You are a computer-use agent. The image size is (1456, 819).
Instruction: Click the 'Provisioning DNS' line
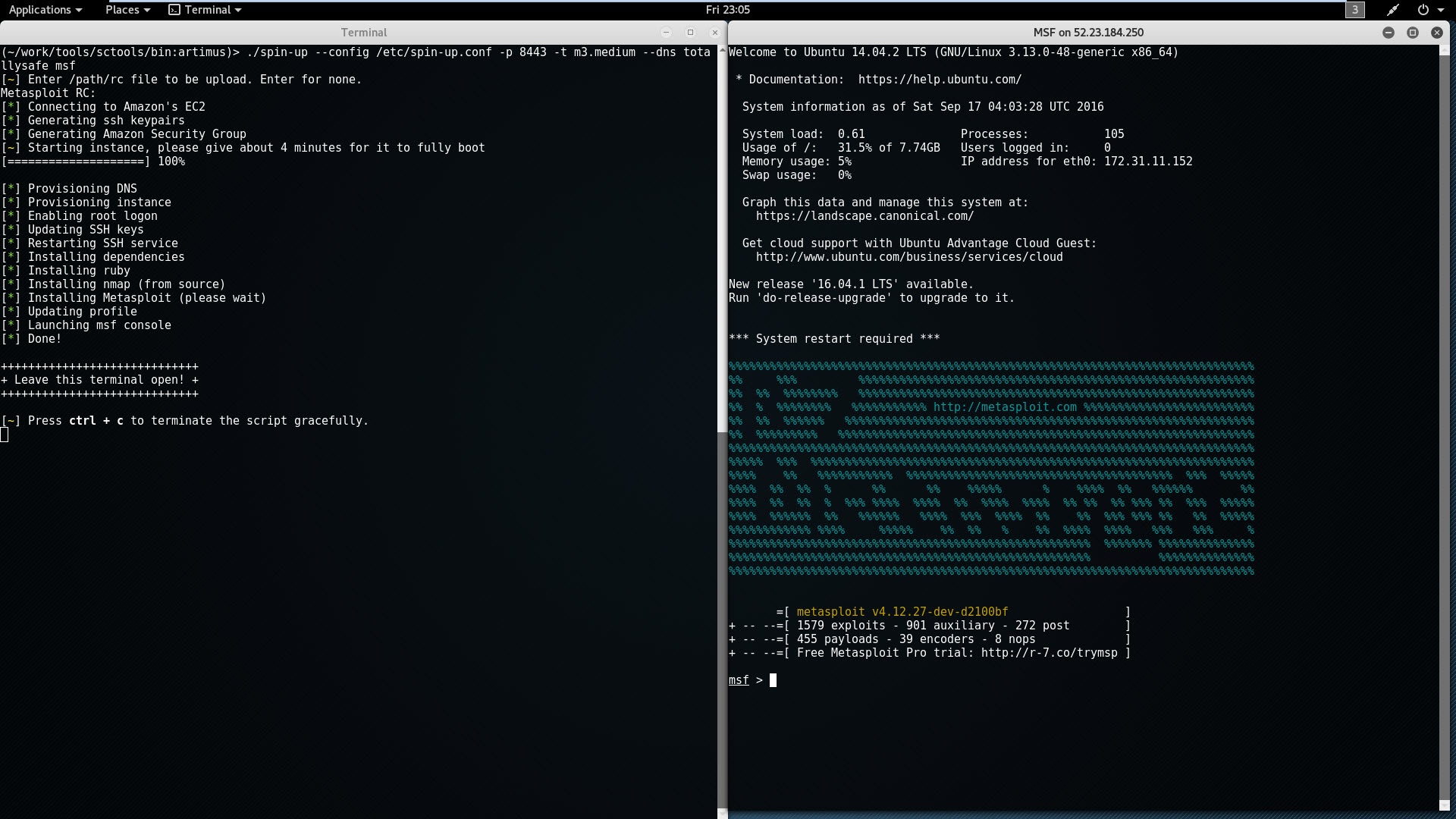pos(69,189)
